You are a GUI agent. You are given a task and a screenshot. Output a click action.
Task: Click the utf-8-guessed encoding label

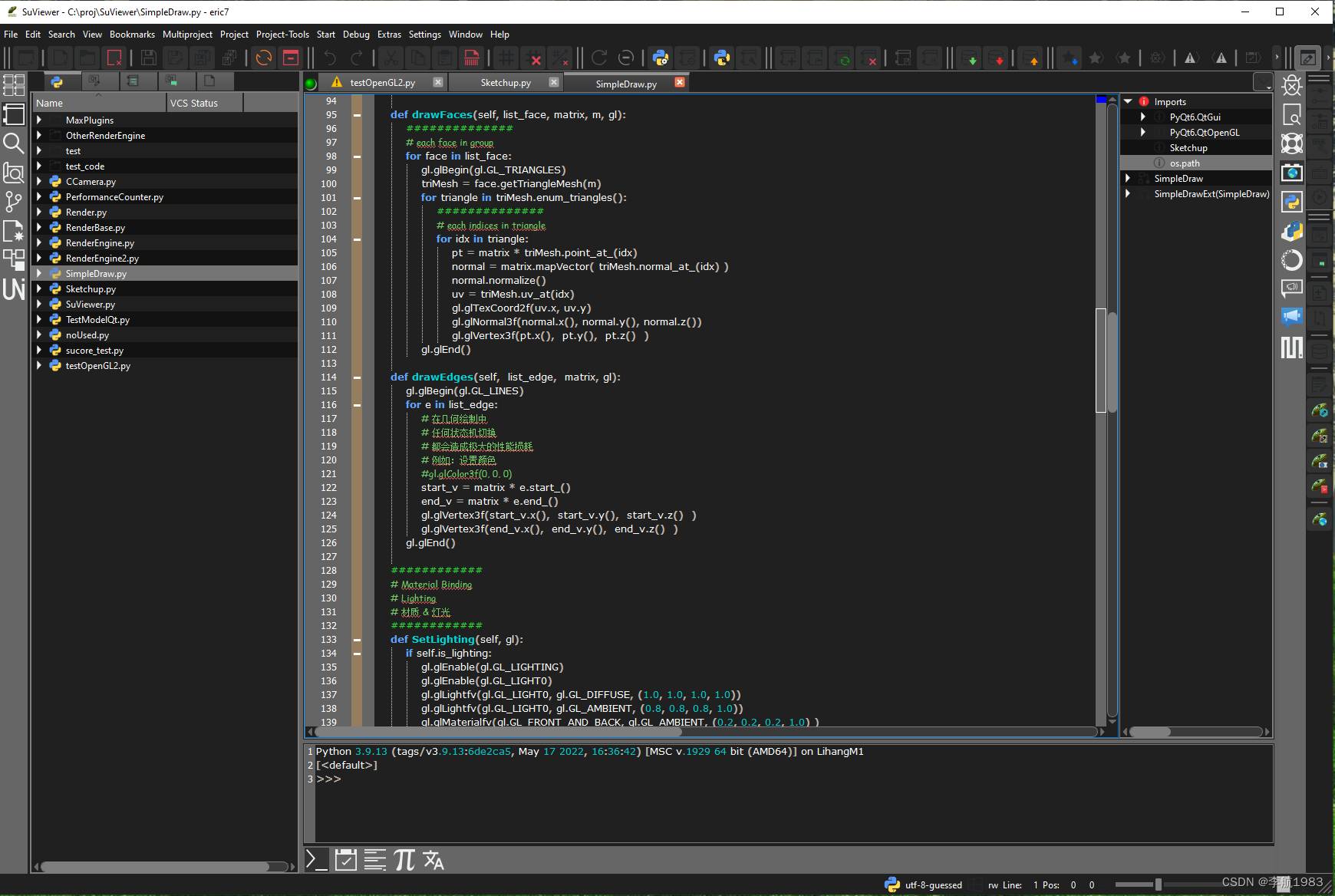[934, 884]
